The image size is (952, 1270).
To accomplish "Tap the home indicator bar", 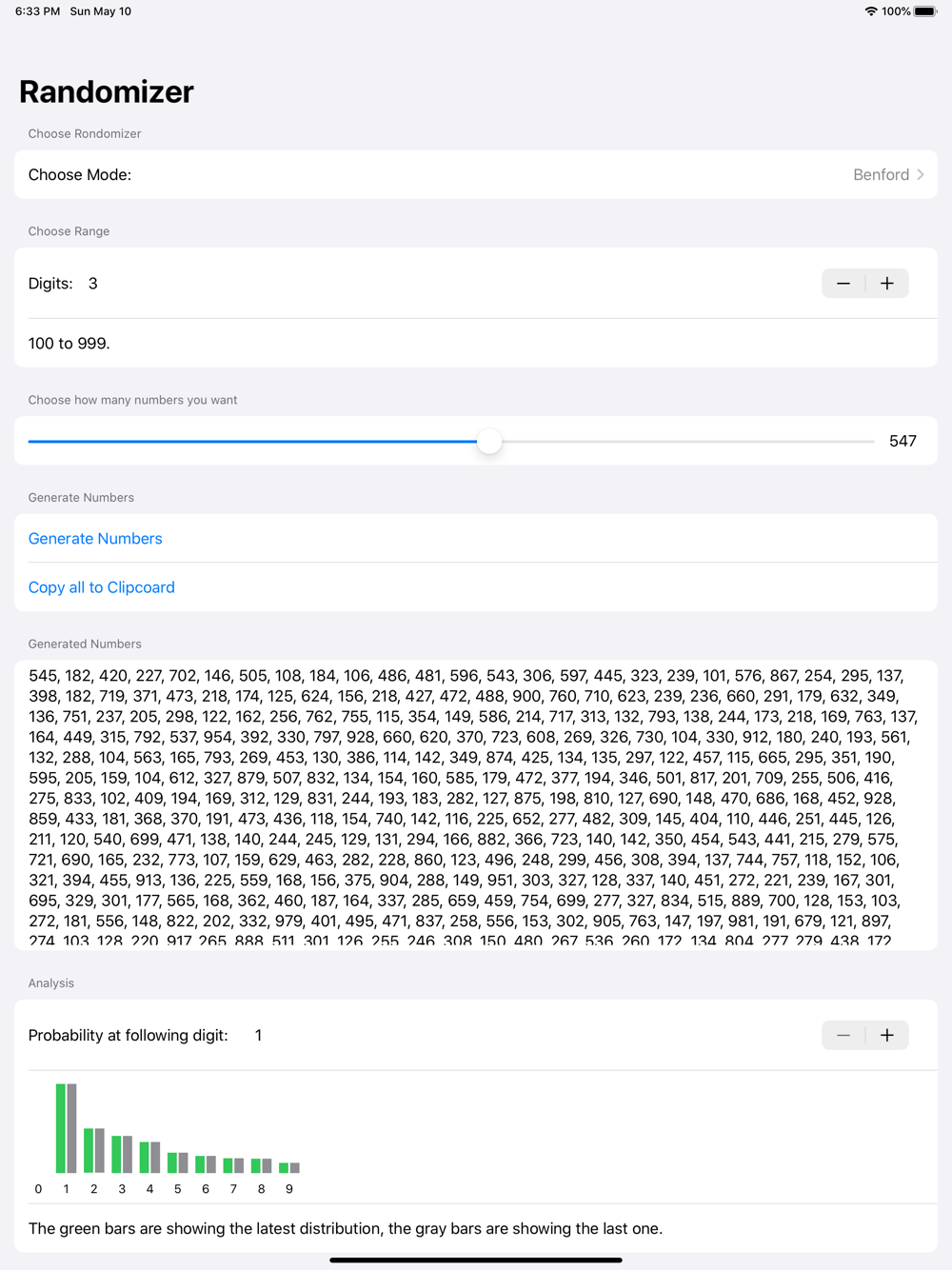I will tap(476, 1260).
